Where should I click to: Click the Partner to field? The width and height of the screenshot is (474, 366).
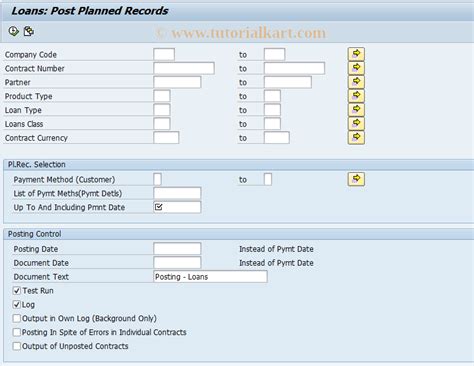click(288, 82)
